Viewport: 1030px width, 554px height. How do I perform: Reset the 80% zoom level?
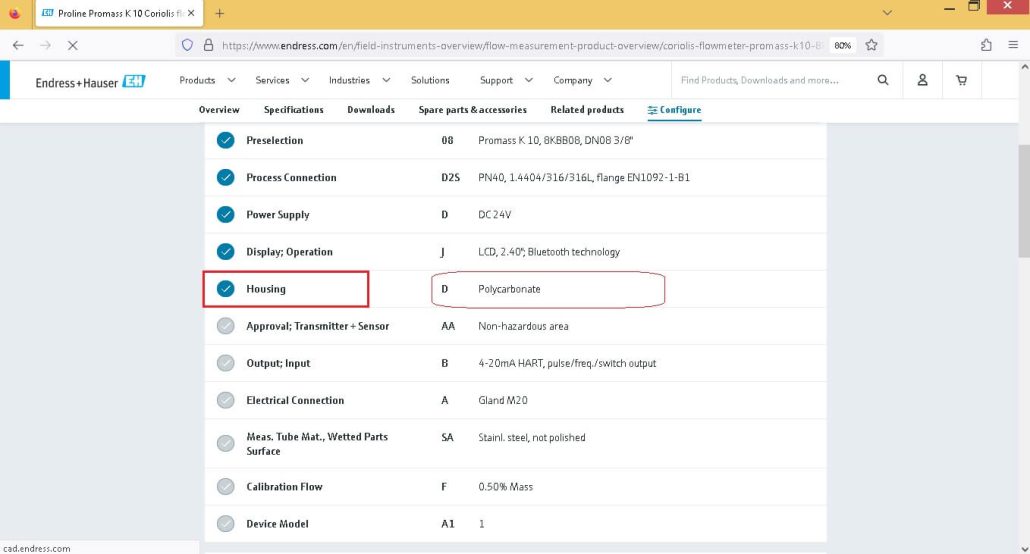[x=843, y=45]
